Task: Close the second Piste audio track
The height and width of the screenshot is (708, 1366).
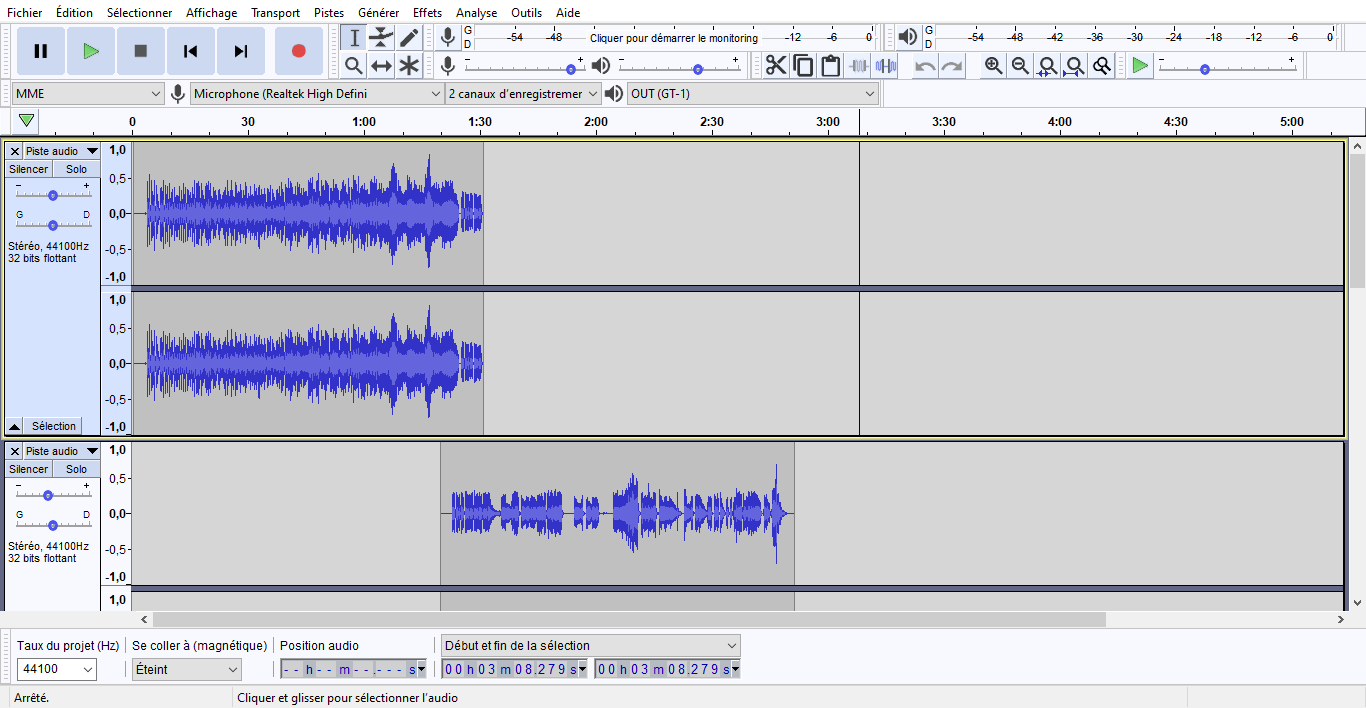Action: 15,451
